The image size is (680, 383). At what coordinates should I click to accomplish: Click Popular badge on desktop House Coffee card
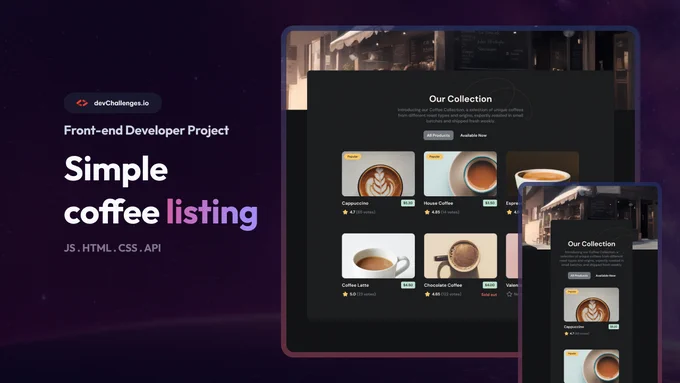coord(435,156)
